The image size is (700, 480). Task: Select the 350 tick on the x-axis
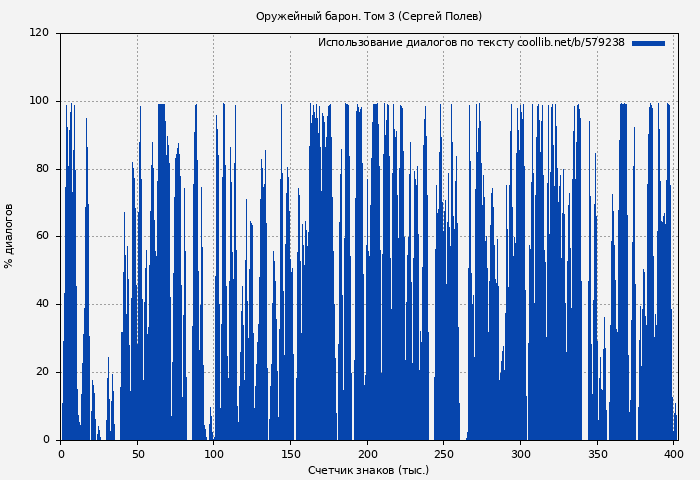597,454
